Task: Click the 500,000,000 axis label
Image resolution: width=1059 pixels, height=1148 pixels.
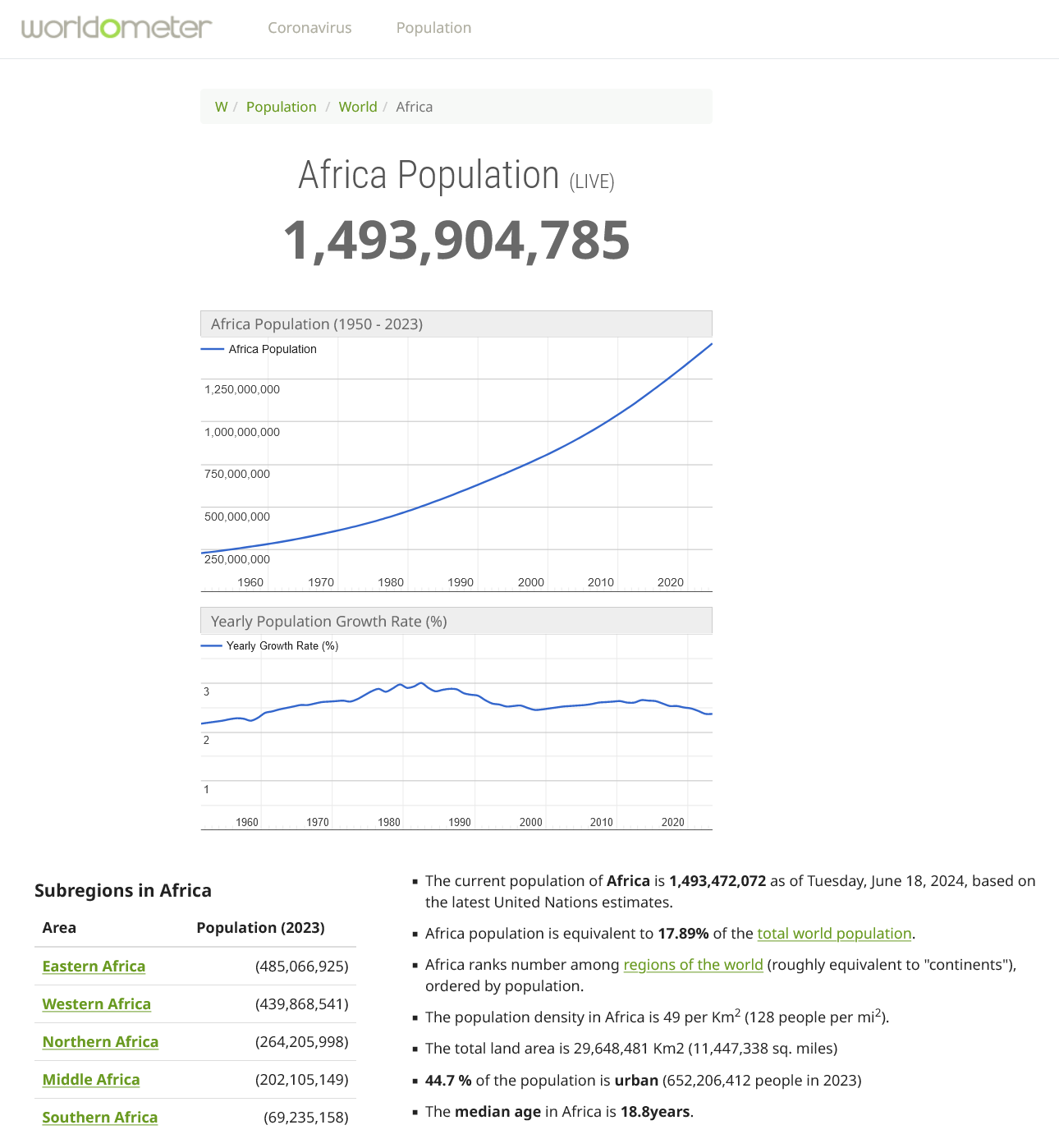Action: tap(237, 517)
